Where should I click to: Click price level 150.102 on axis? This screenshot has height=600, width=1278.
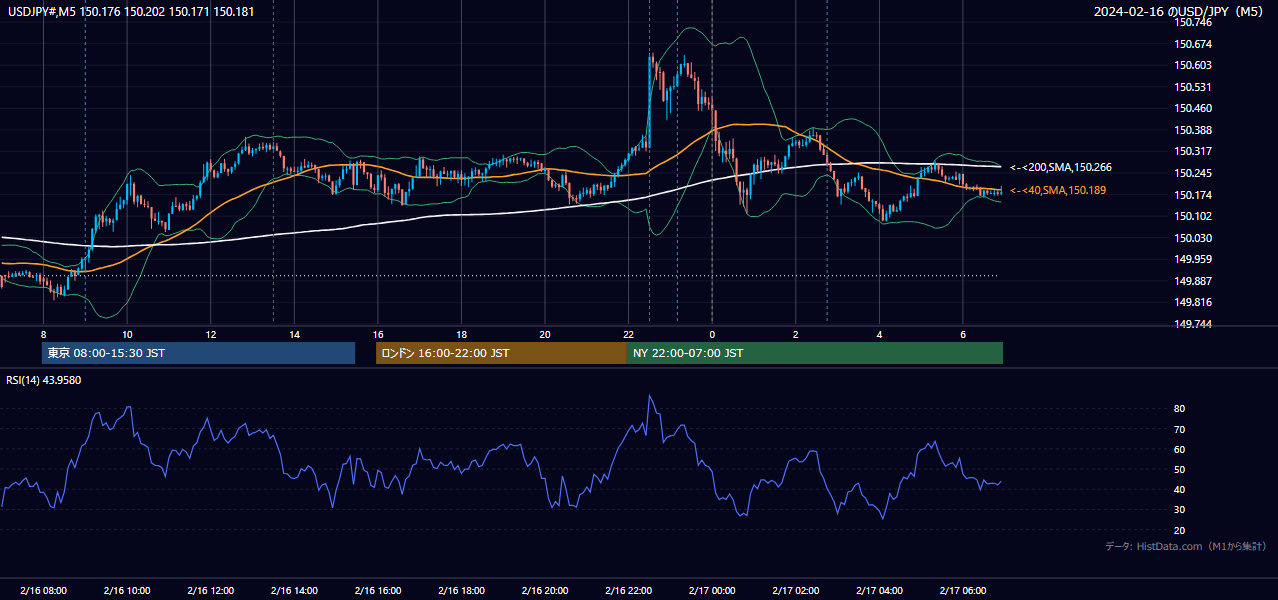click(x=1193, y=216)
